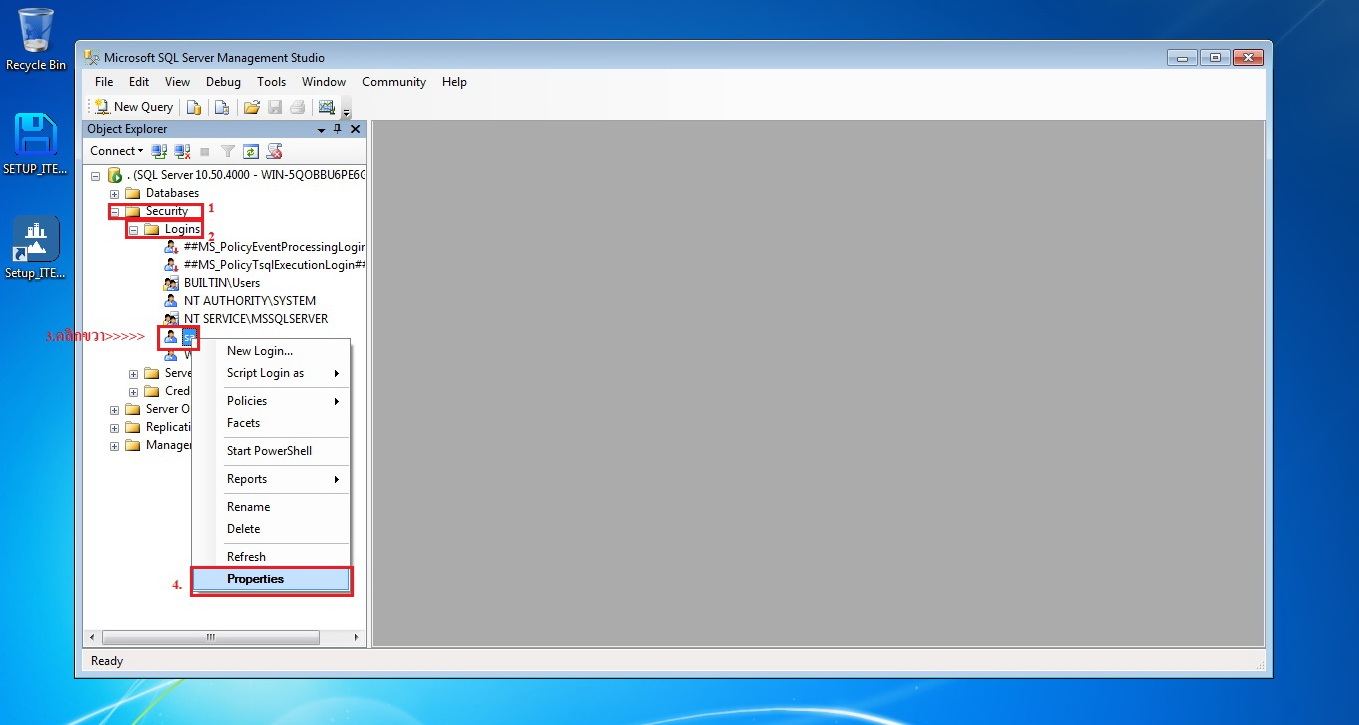Click the sa login user icon
1359x725 pixels.
coord(171,337)
